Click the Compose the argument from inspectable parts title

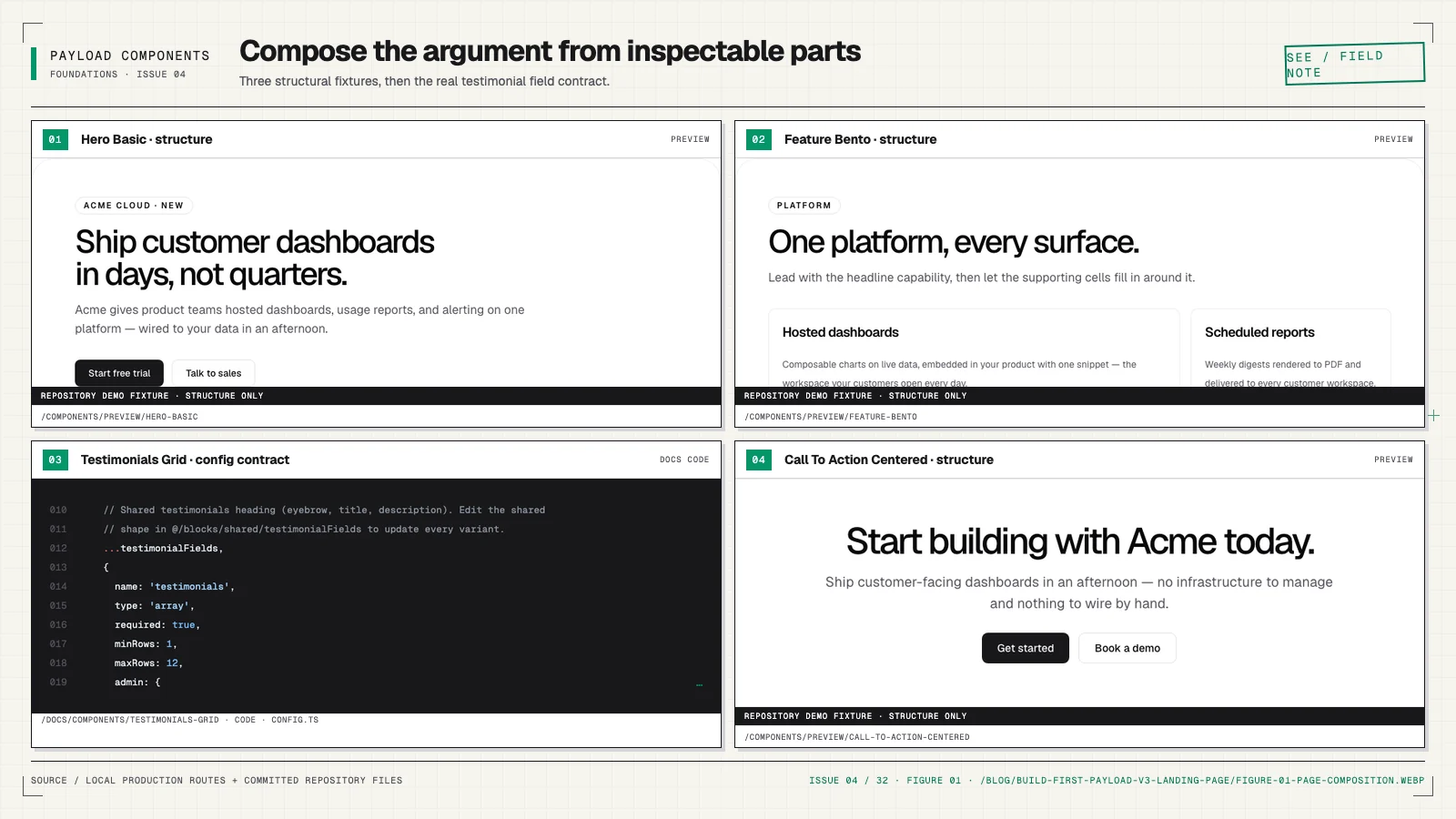click(x=550, y=51)
